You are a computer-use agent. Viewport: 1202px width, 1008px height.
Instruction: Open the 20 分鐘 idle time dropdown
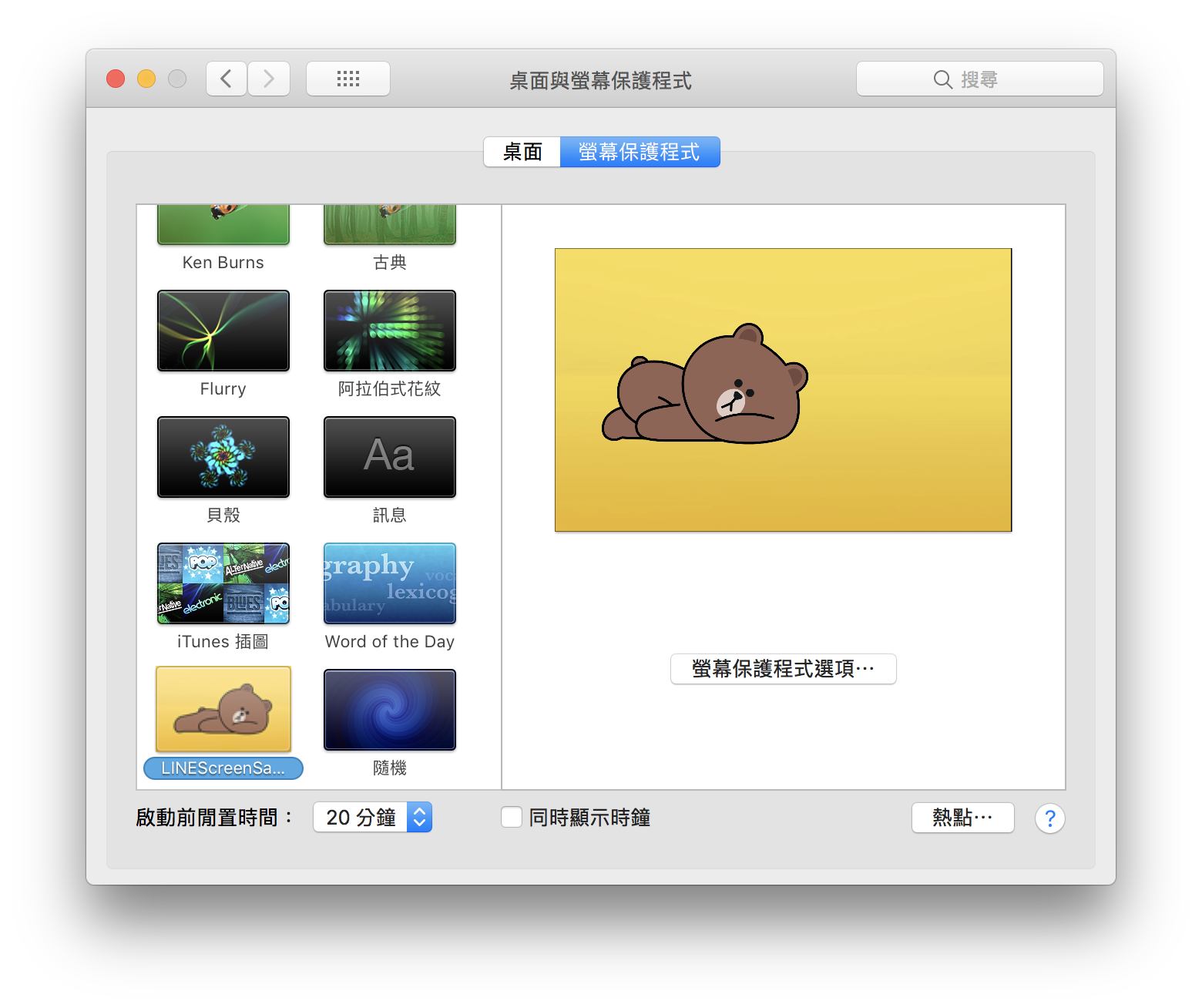pos(373,818)
